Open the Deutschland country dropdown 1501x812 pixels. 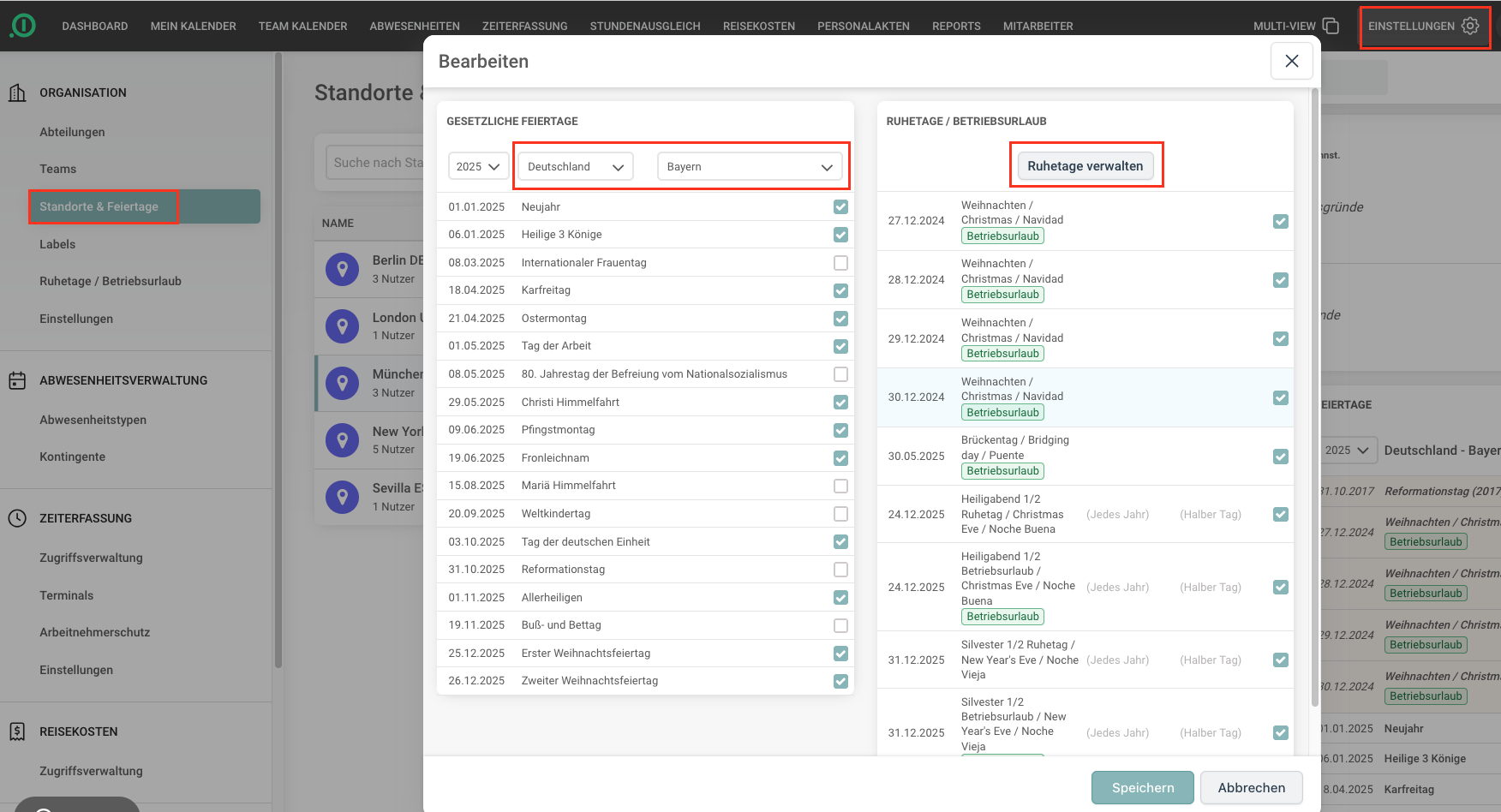tap(576, 166)
